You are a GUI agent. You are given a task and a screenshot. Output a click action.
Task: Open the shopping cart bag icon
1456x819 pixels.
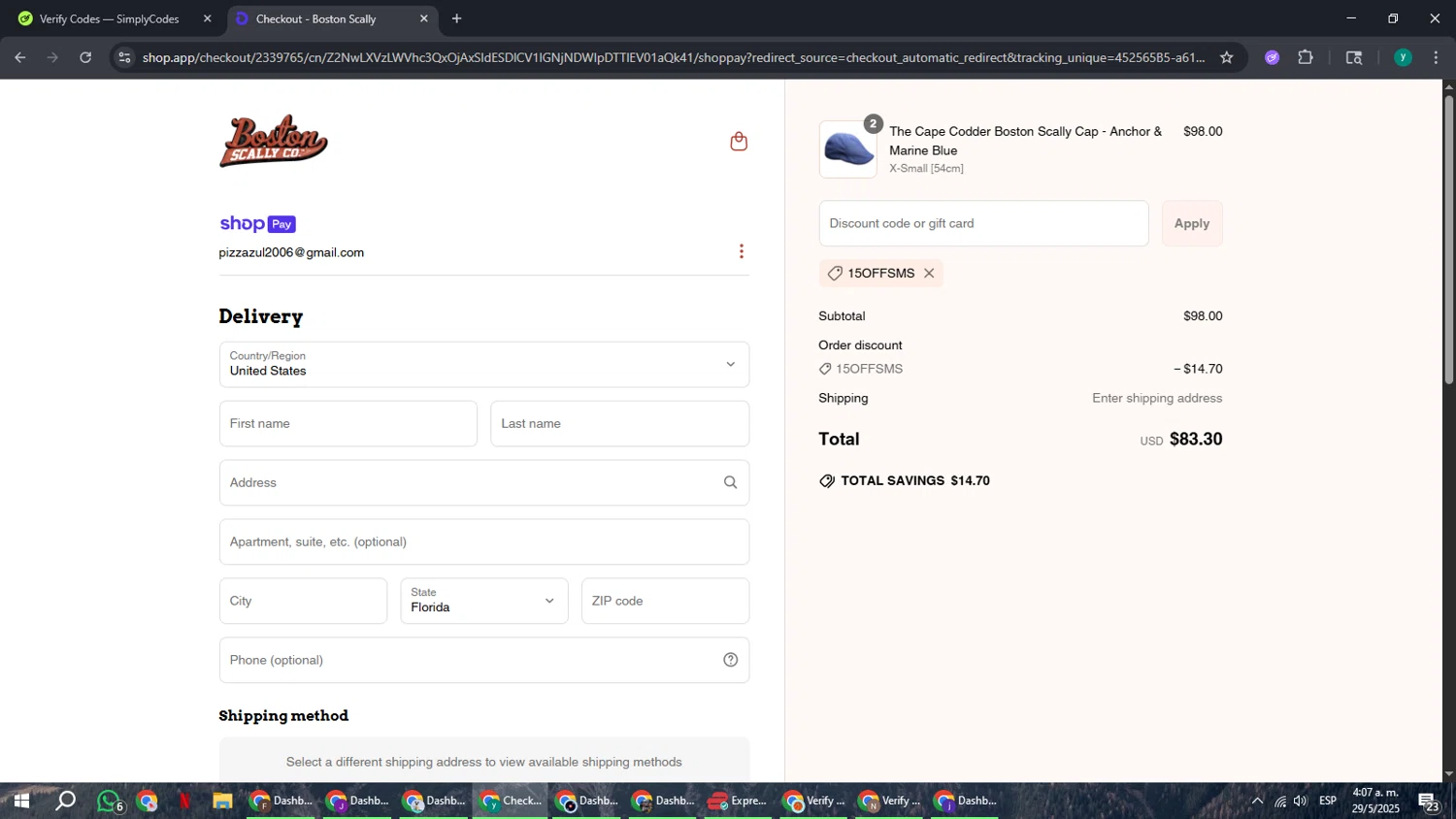[739, 142]
